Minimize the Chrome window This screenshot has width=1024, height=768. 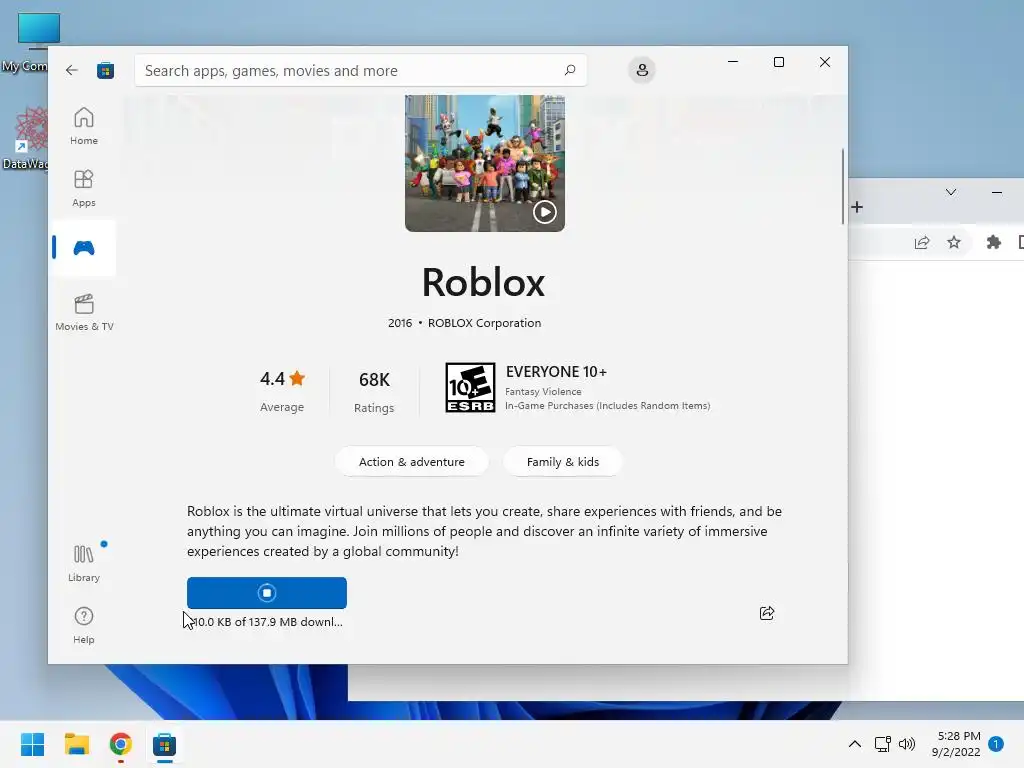(997, 192)
